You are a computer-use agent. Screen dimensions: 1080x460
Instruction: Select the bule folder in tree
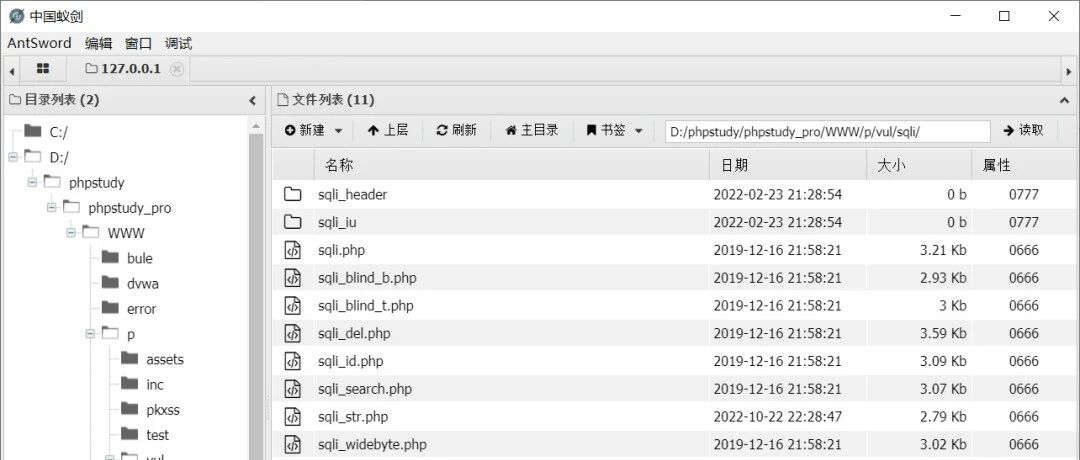tap(140, 258)
